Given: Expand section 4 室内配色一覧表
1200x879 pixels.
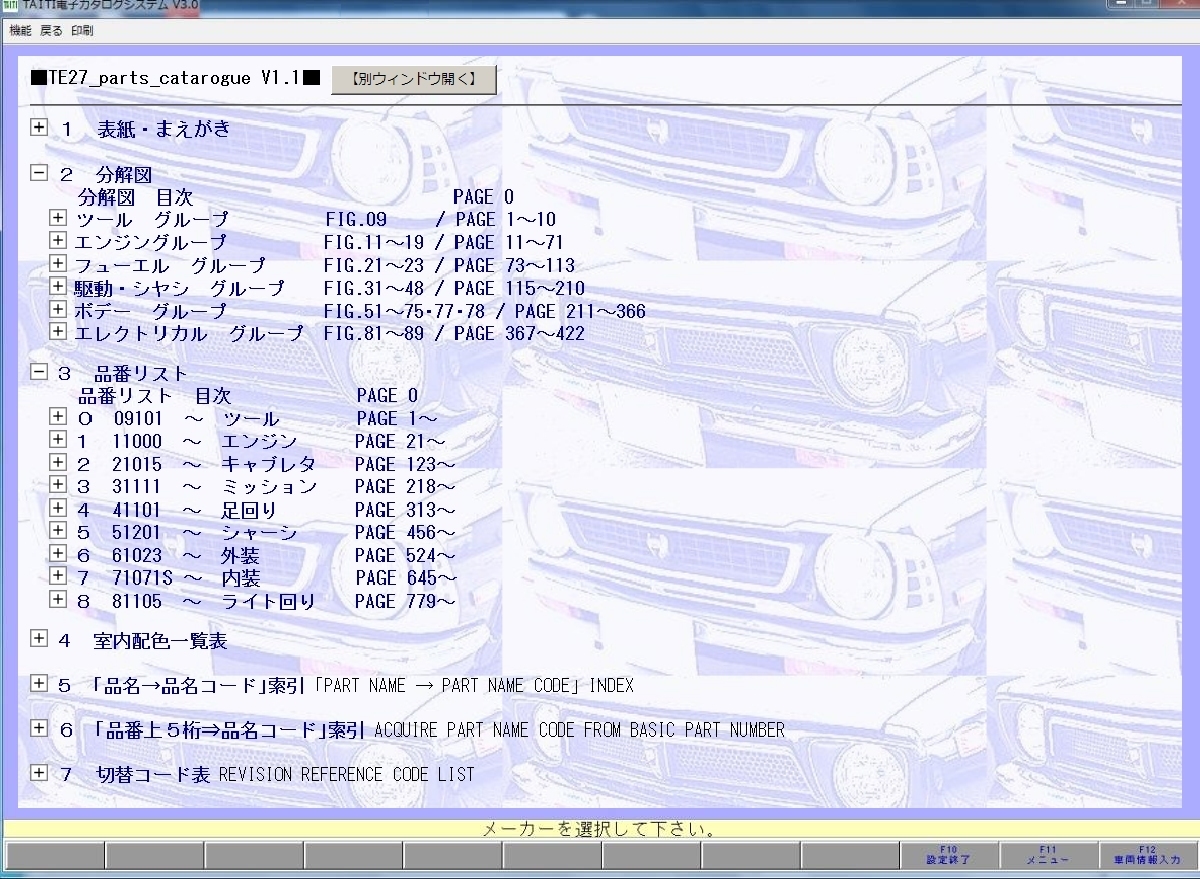Looking at the screenshot, I should pyautogui.click(x=39, y=640).
